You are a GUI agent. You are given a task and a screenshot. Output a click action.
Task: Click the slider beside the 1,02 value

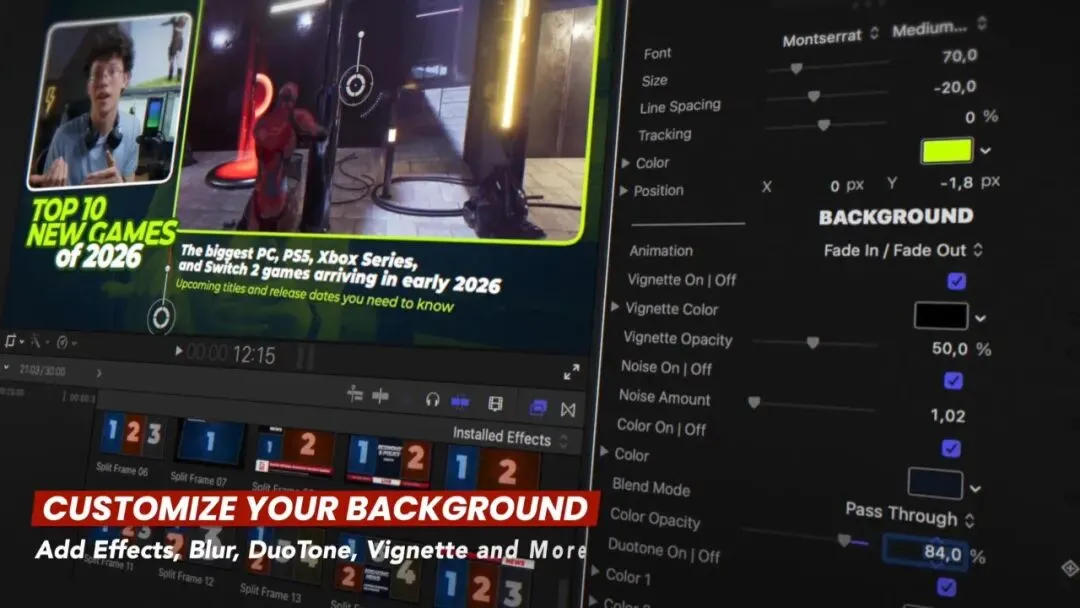coord(812,406)
